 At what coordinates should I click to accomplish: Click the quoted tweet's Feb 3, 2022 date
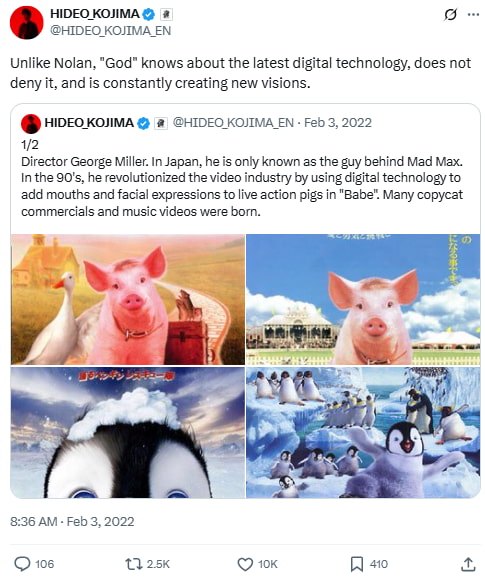coord(338,123)
